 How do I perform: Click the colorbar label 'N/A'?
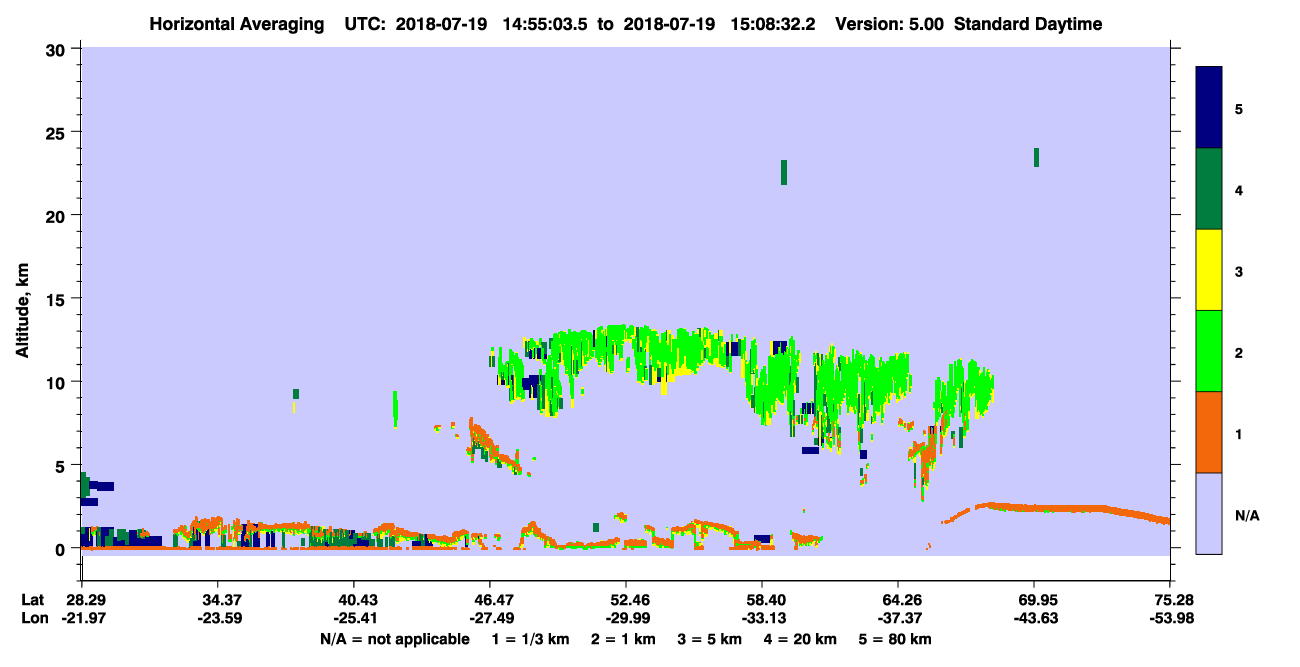1246,515
